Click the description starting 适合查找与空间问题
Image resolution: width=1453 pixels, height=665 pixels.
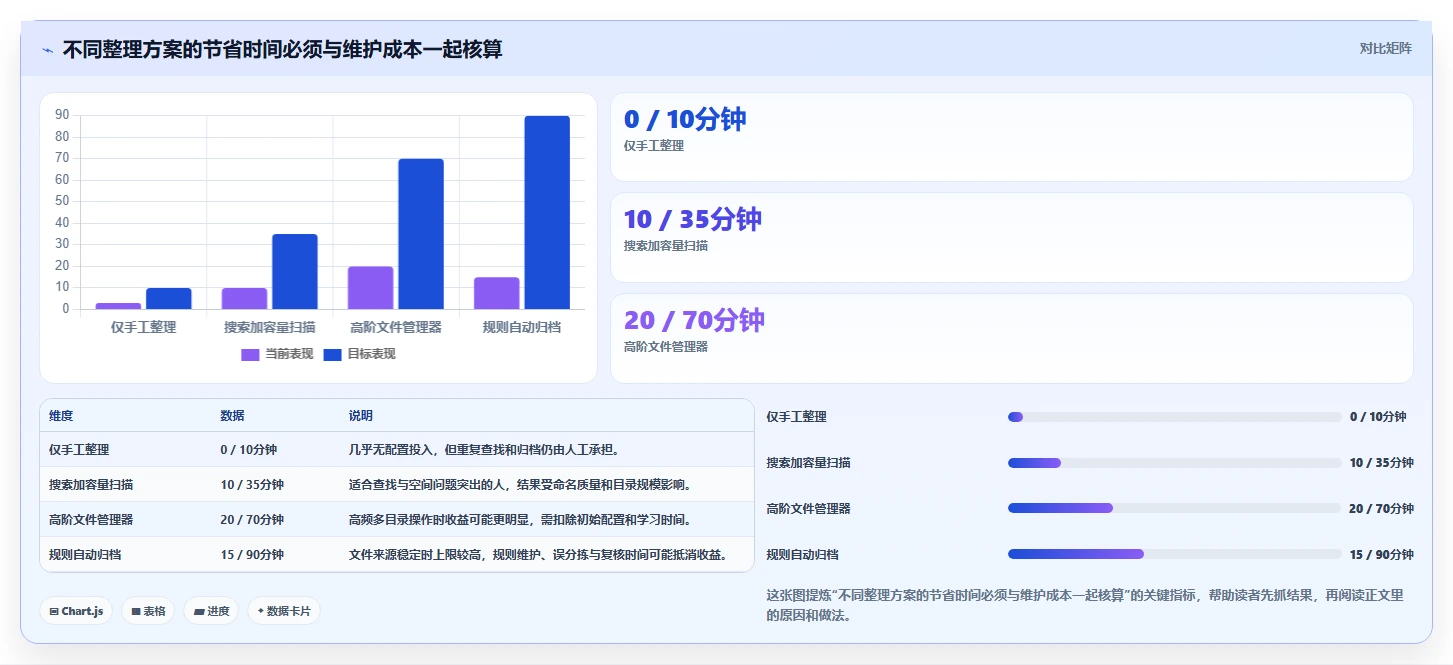point(521,485)
